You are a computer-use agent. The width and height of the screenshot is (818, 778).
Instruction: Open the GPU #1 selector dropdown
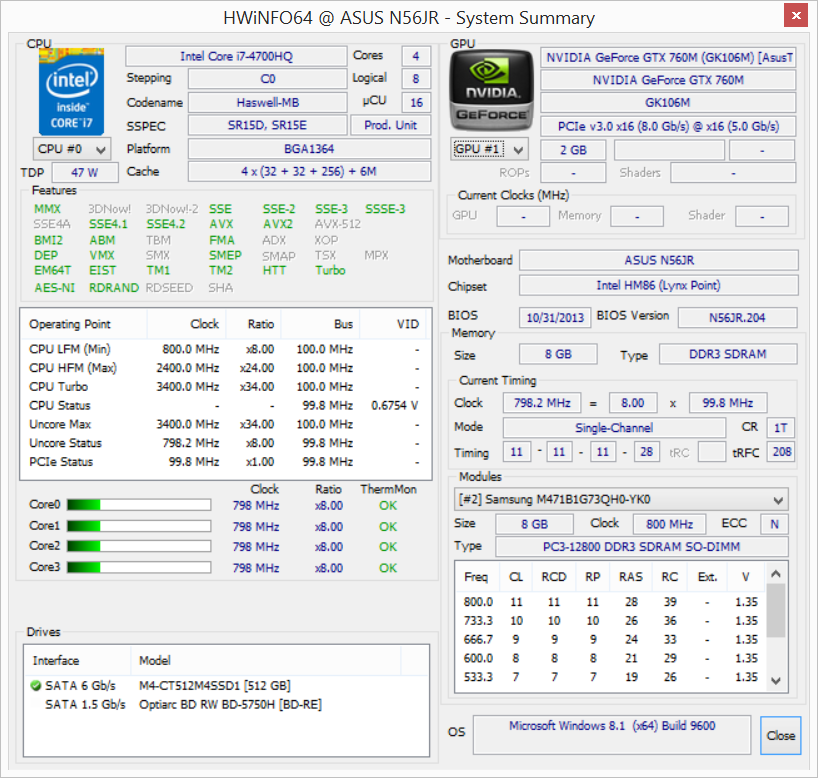coord(489,150)
